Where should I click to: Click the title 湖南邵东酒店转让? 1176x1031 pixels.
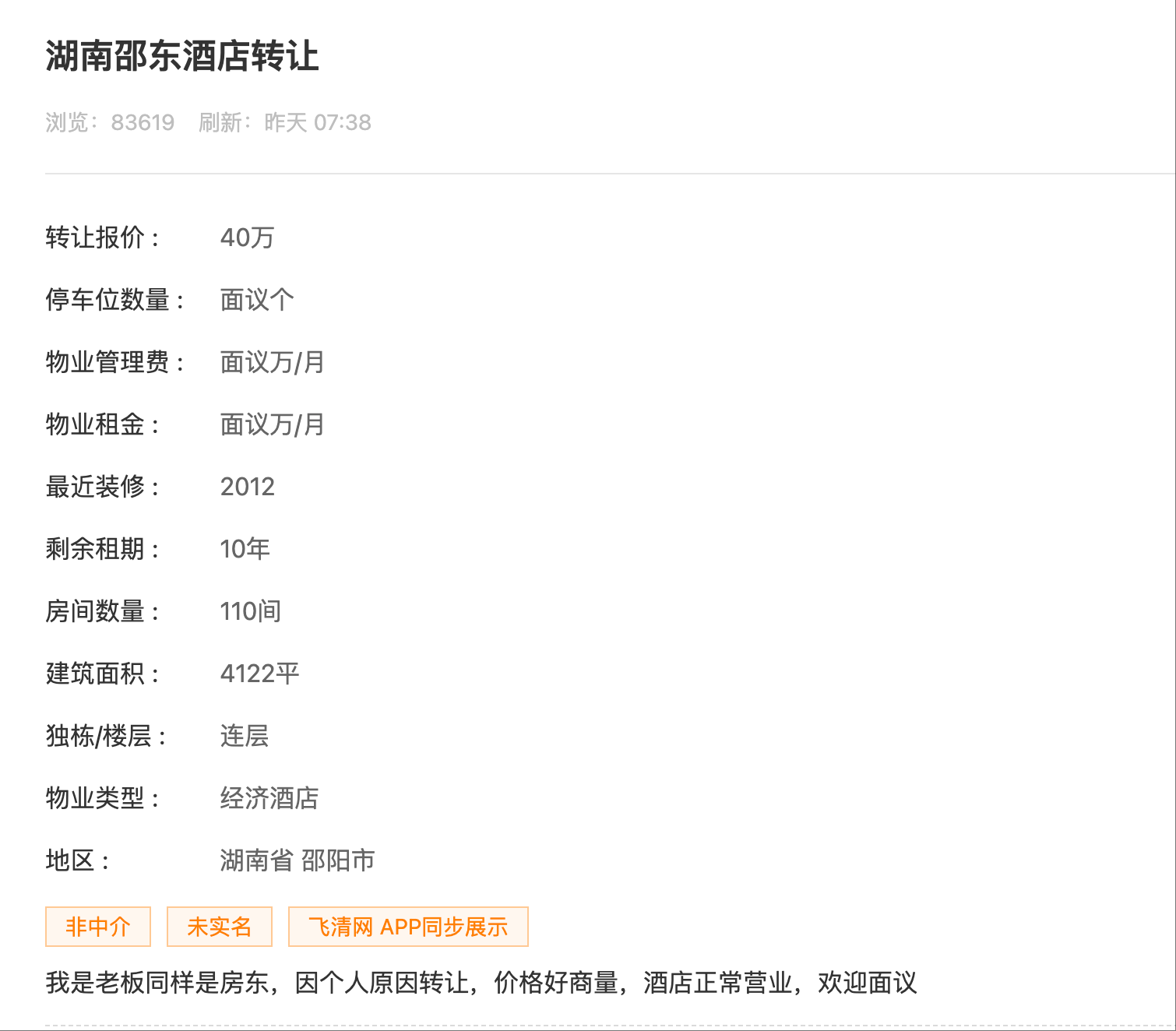[182, 56]
